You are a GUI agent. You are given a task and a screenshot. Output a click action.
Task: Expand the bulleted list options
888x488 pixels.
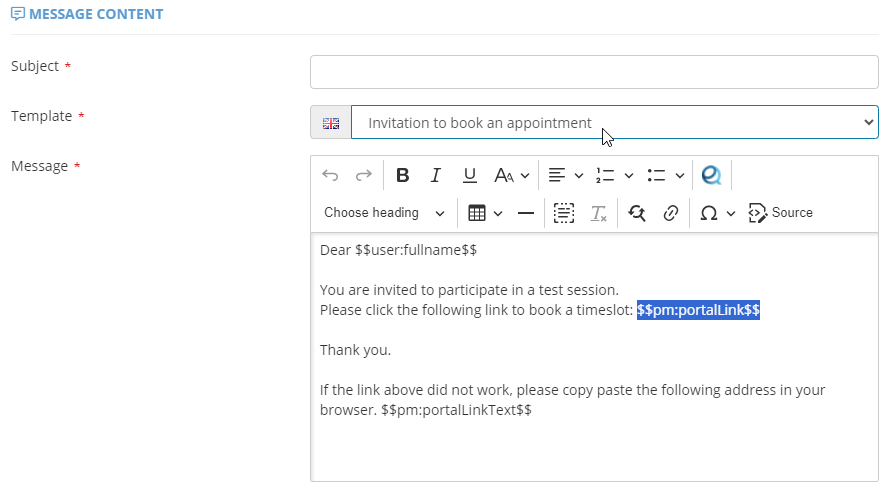click(x=665, y=175)
